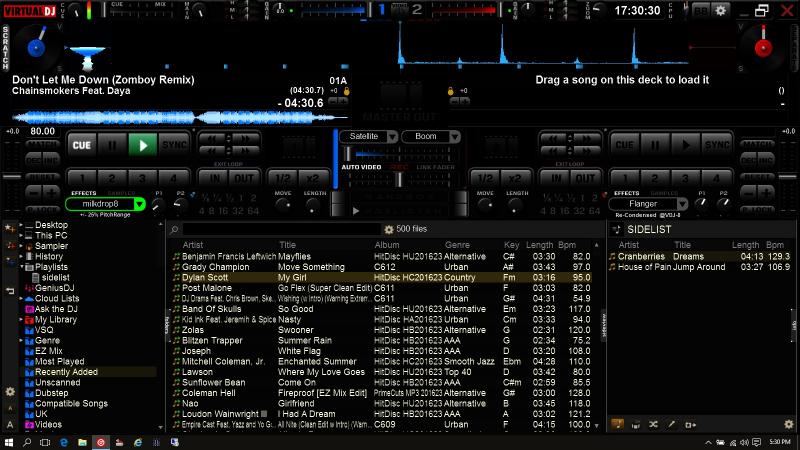Pause the right deck
This screenshot has width=800, height=450.
click(655, 145)
